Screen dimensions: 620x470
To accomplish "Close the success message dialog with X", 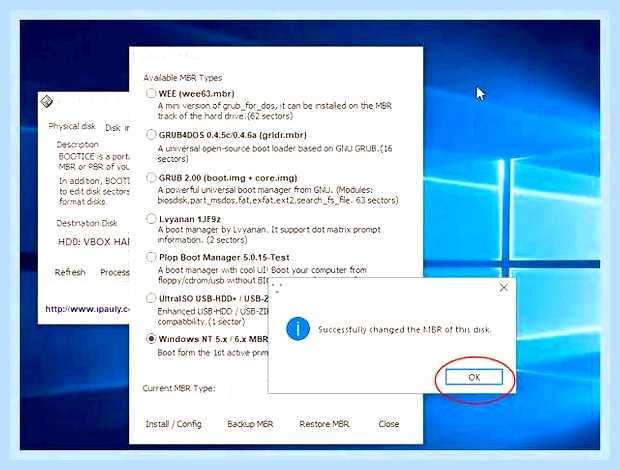I will tap(503, 287).
